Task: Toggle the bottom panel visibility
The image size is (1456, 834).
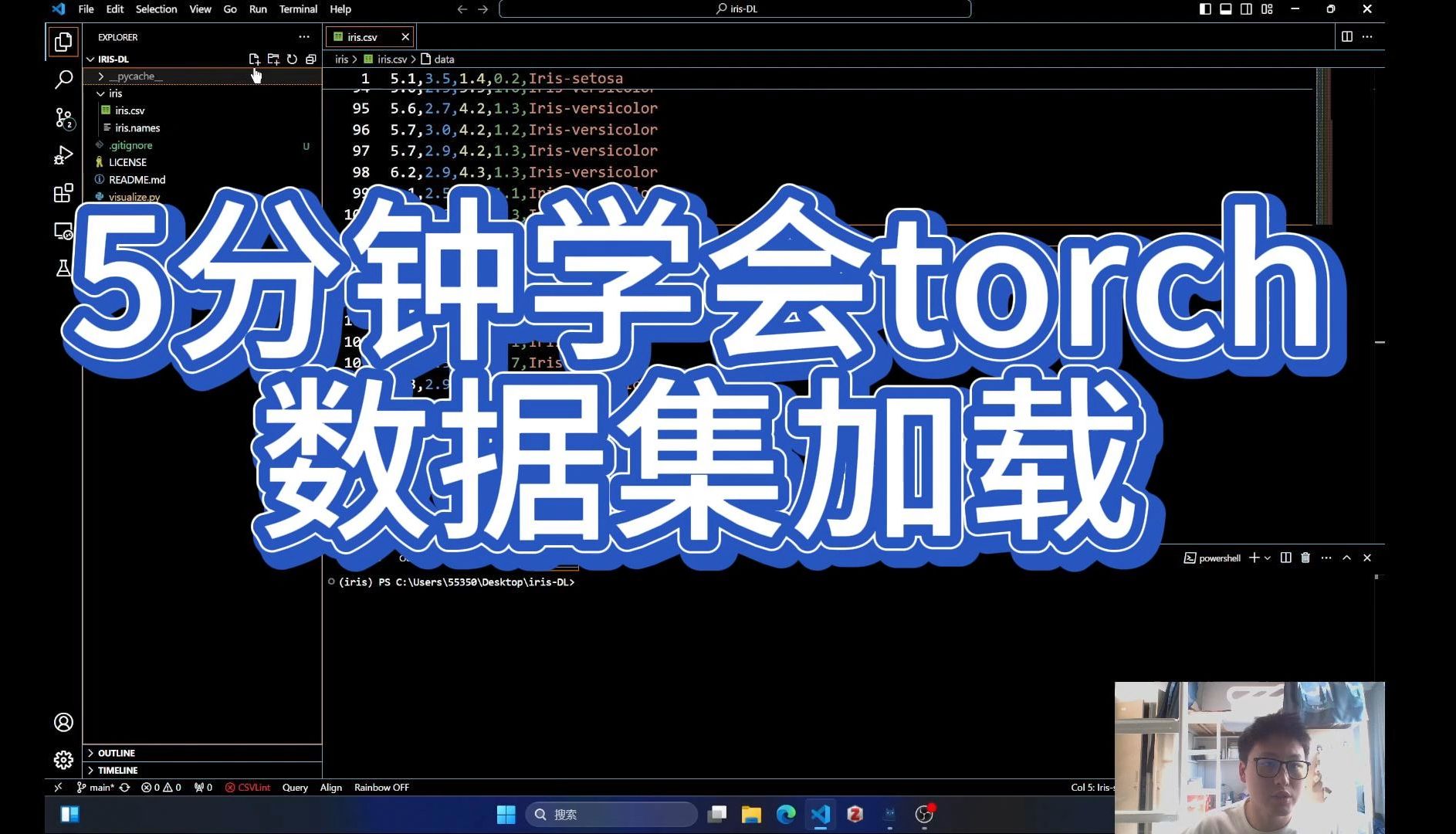Action: (x=1226, y=9)
